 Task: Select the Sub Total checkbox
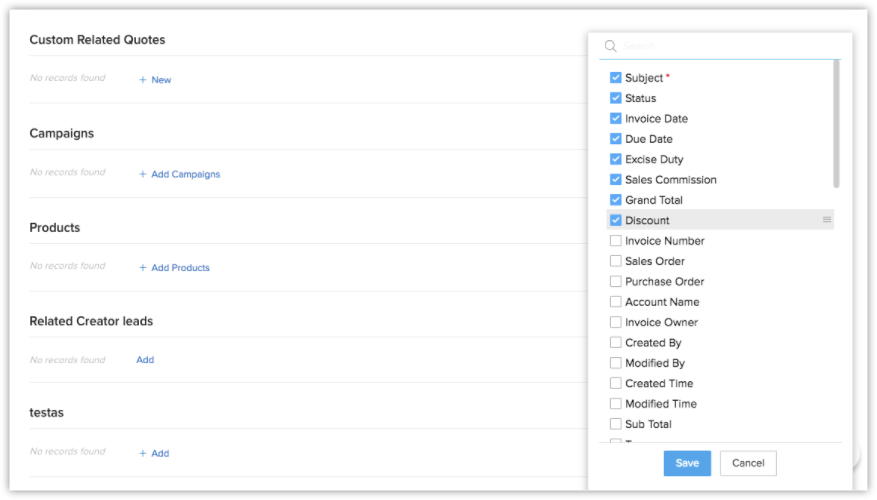pyautogui.click(x=616, y=424)
